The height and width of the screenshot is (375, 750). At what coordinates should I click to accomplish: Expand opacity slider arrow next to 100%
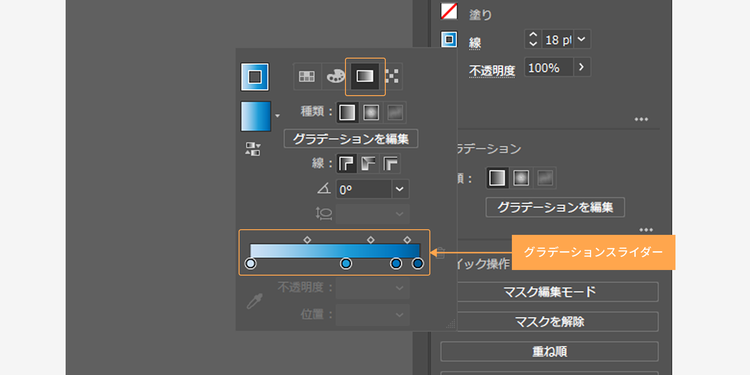(x=582, y=67)
